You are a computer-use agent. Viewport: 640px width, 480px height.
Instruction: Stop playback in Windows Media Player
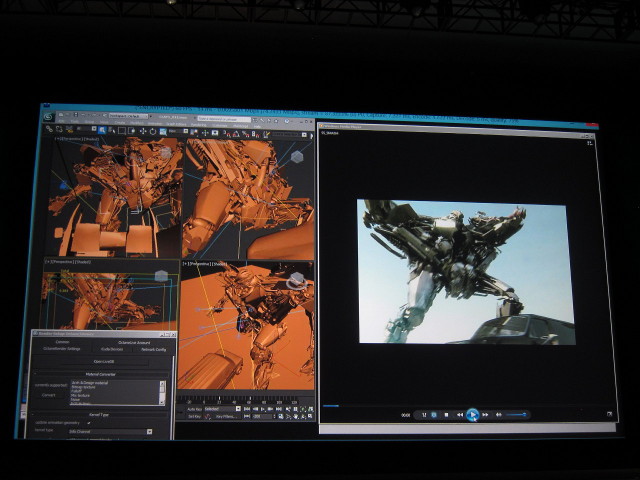pyautogui.click(x=446, y=415)
